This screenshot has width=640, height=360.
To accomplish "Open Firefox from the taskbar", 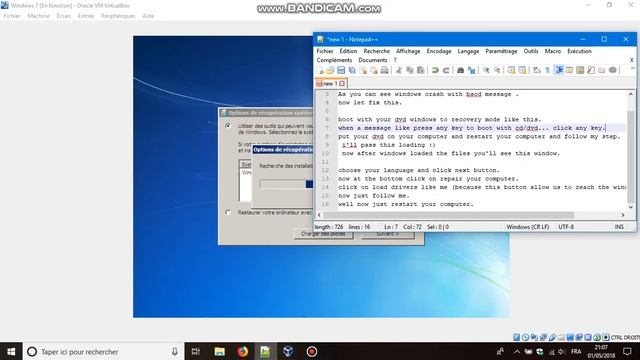I will 242,351.
